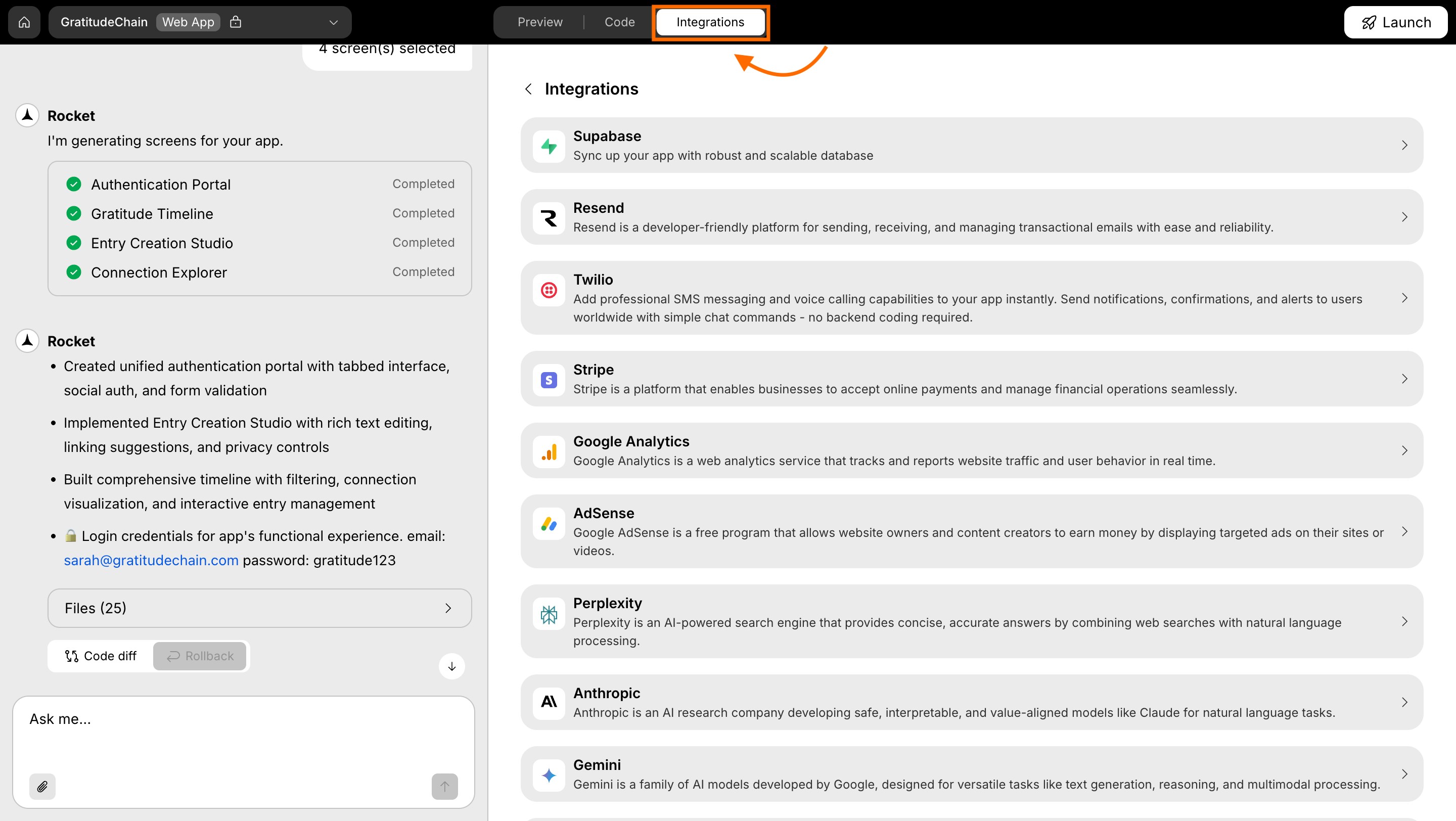Open the sarah@gratitudechain.com email link
Viewport: 1456px width, 821px height.
(150, 560)
